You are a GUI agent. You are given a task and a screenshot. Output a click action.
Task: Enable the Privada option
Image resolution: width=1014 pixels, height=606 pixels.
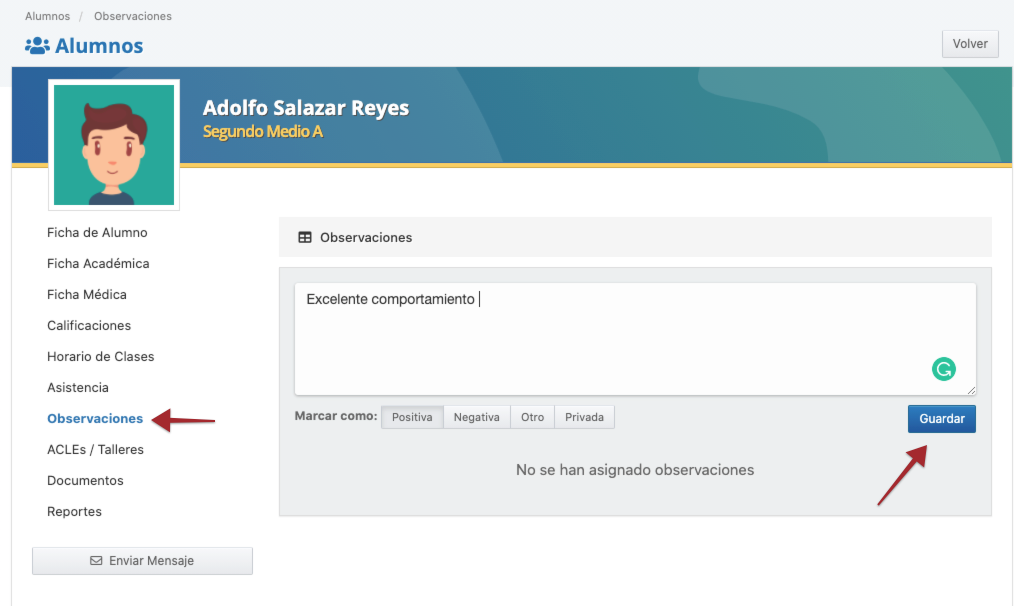[584, 417]
